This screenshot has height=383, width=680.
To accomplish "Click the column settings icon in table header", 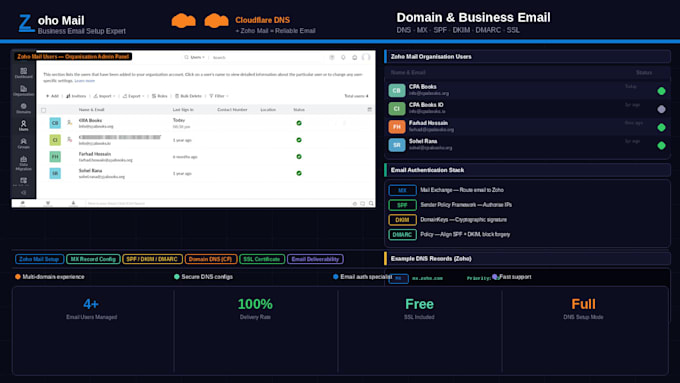I will coord(369,109).
